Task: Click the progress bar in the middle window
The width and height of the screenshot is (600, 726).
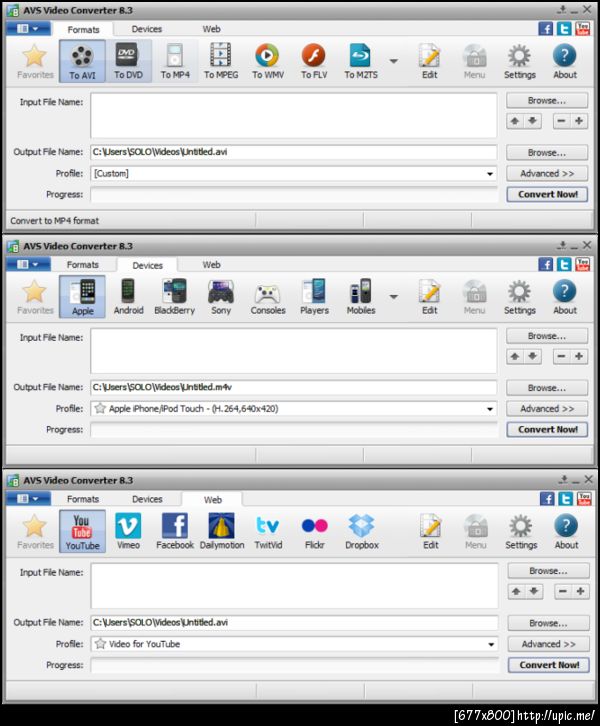Action: point(294,430)
